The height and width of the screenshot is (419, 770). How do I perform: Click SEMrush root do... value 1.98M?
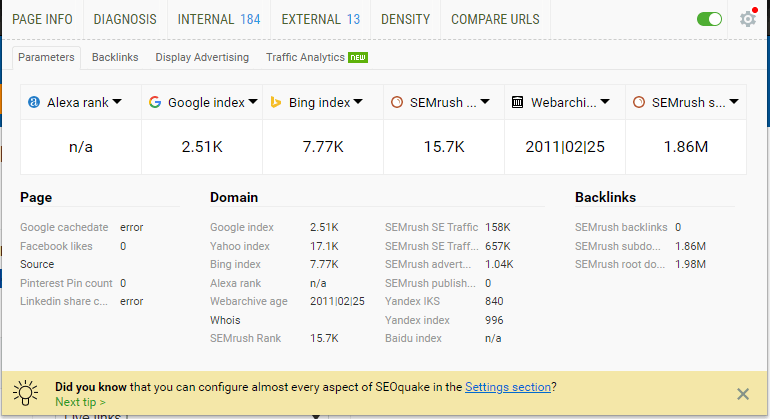690,264
